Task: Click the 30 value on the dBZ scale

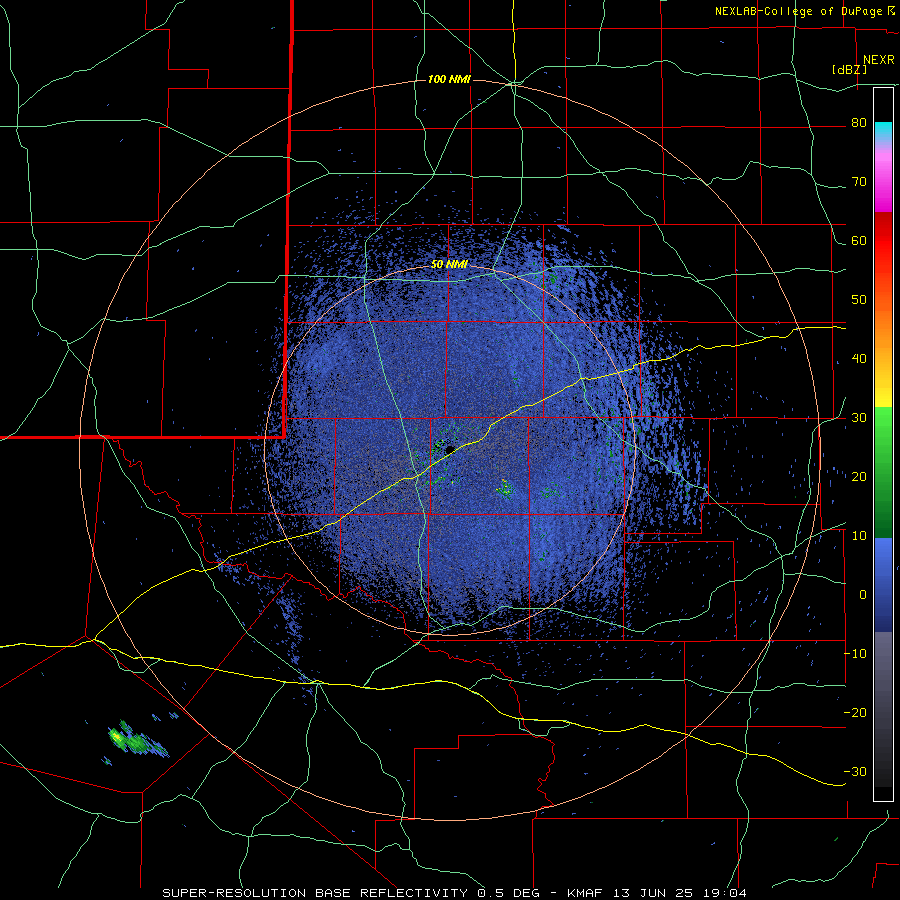Action: pos(859,418)
